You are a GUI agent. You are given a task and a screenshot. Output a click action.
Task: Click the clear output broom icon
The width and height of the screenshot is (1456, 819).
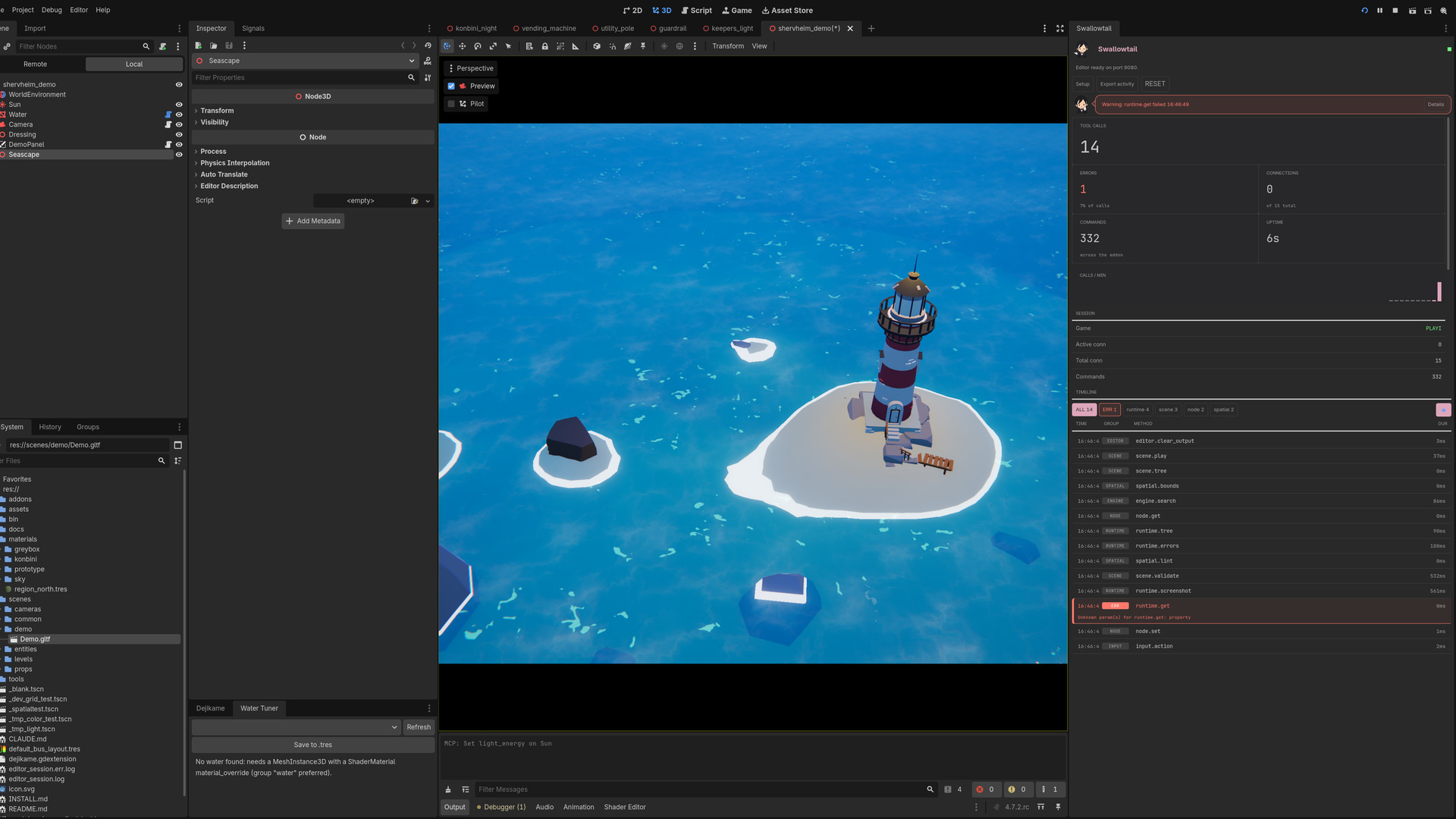tap(448, 789)
